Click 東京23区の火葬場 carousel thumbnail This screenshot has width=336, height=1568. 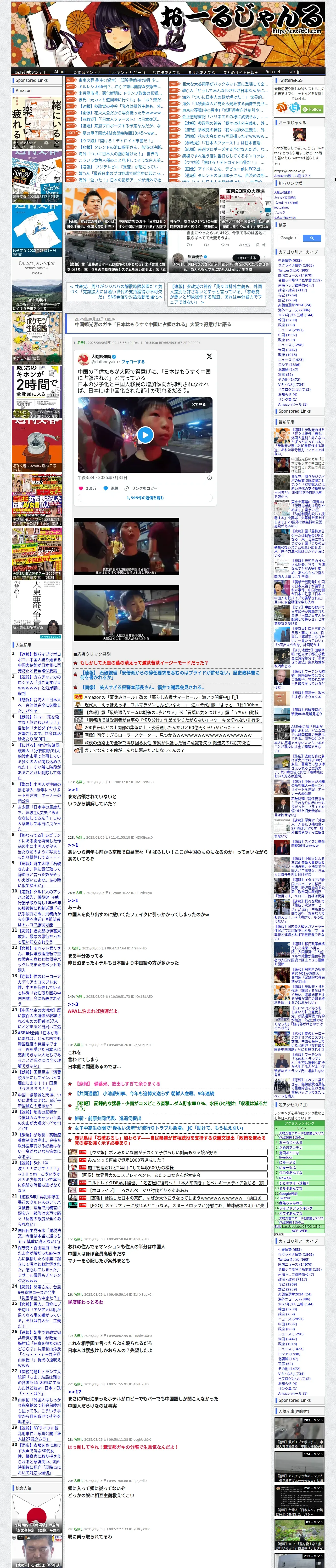(x=246, y=209)
